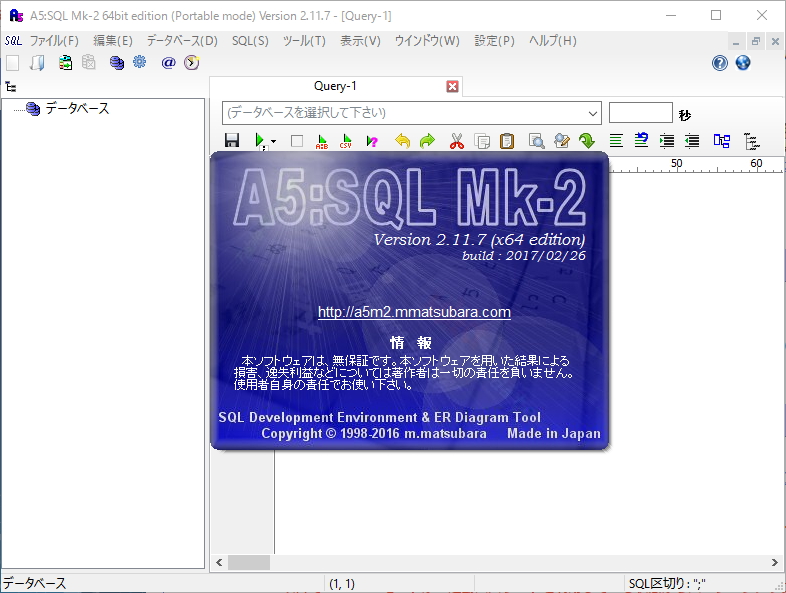786x593 pixels.
Task: Open the SQL(S) menu
Action: [x=250, y=41]
